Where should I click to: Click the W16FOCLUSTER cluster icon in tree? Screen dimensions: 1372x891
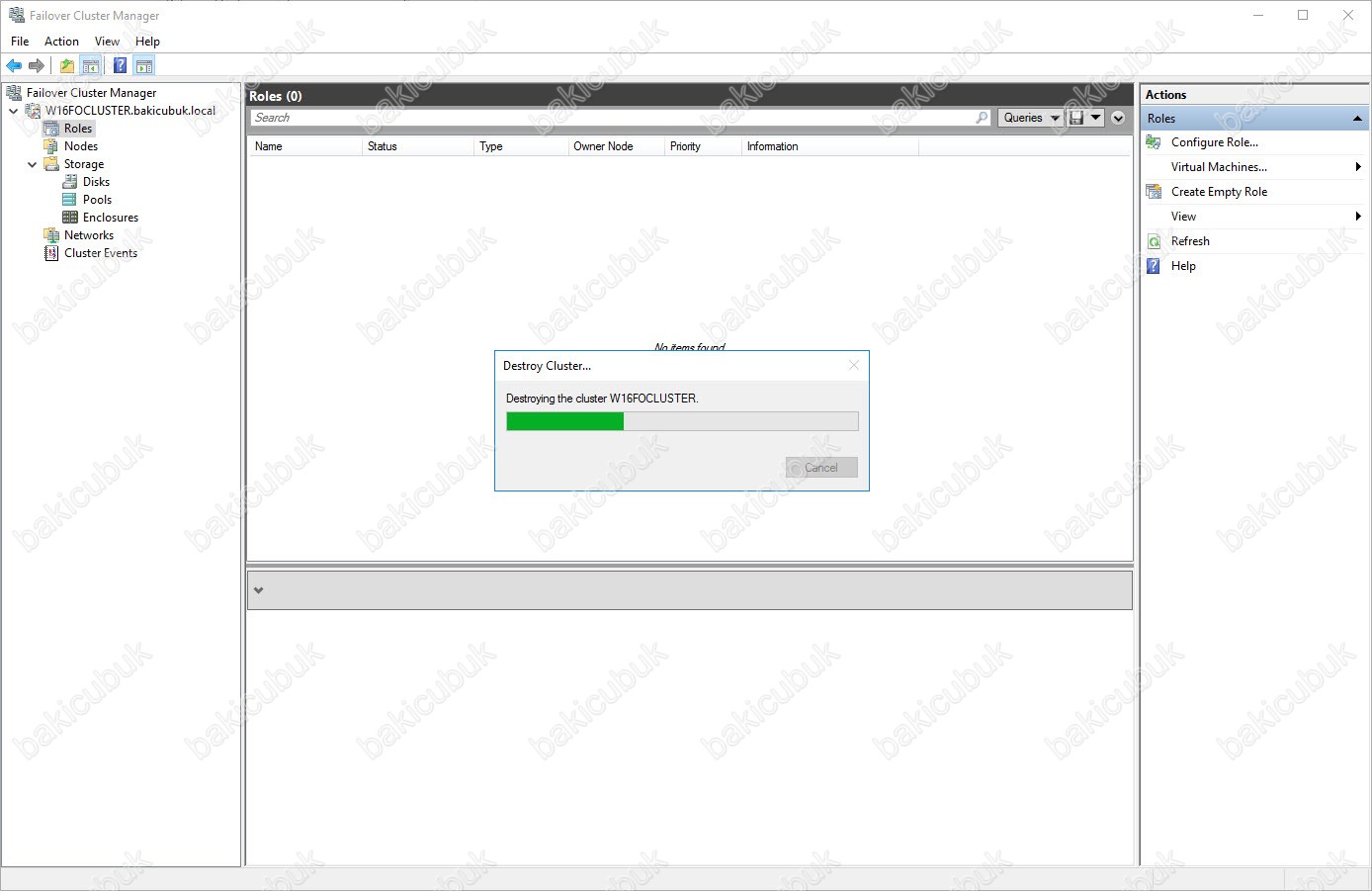pos(33,111)
